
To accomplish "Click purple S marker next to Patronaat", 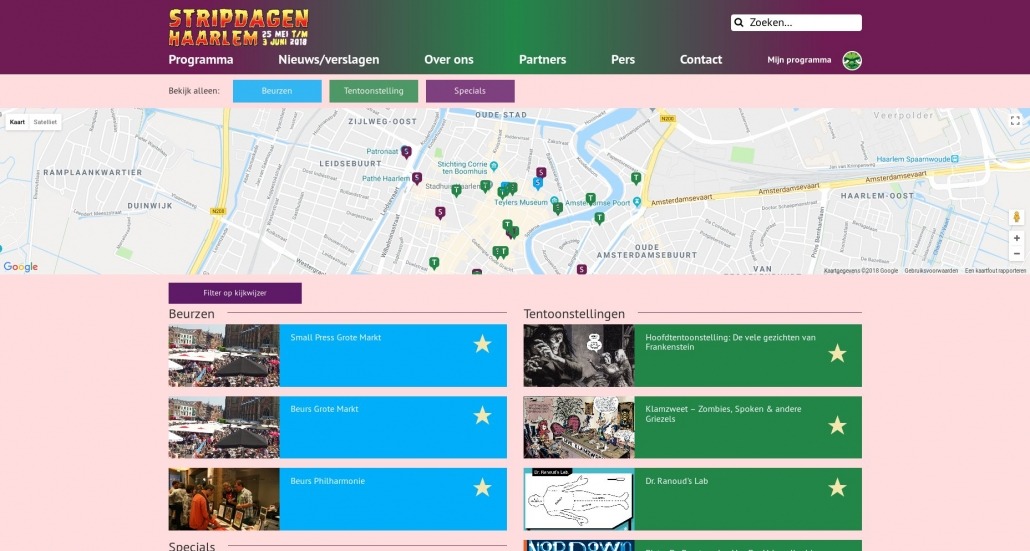I will (406, 152).
